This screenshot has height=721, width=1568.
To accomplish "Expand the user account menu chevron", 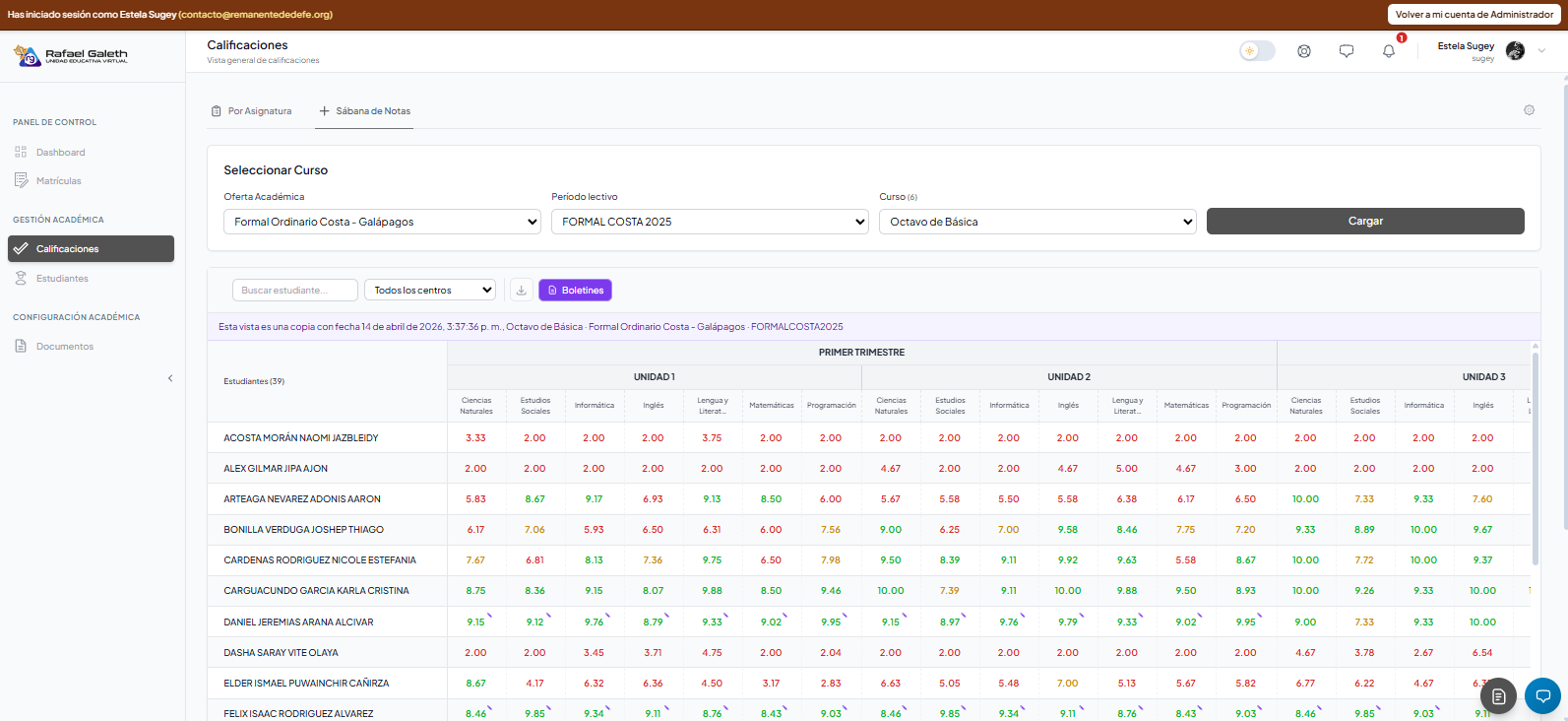I will click(1541, 51).
